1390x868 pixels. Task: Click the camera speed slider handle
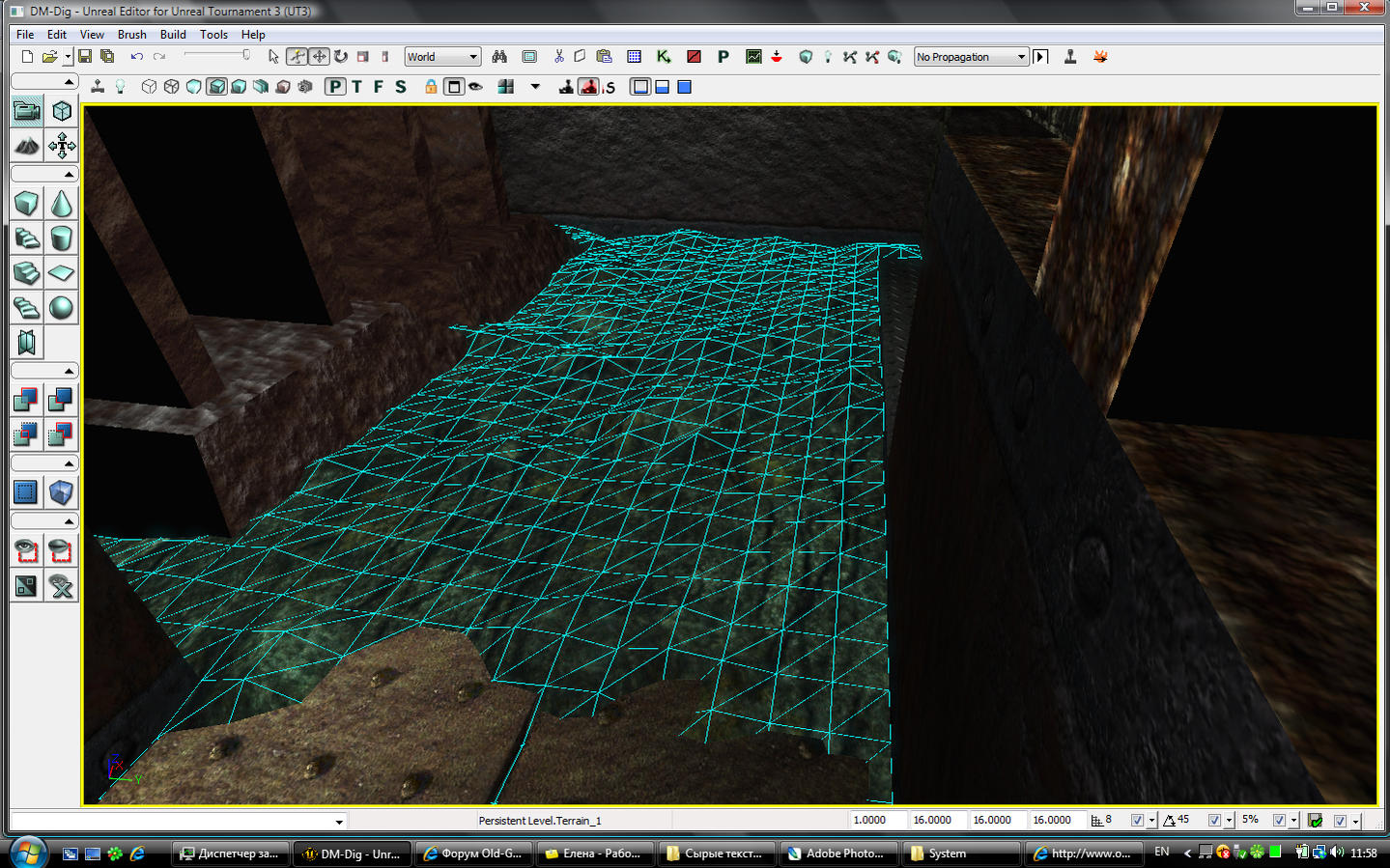(246, 55)
